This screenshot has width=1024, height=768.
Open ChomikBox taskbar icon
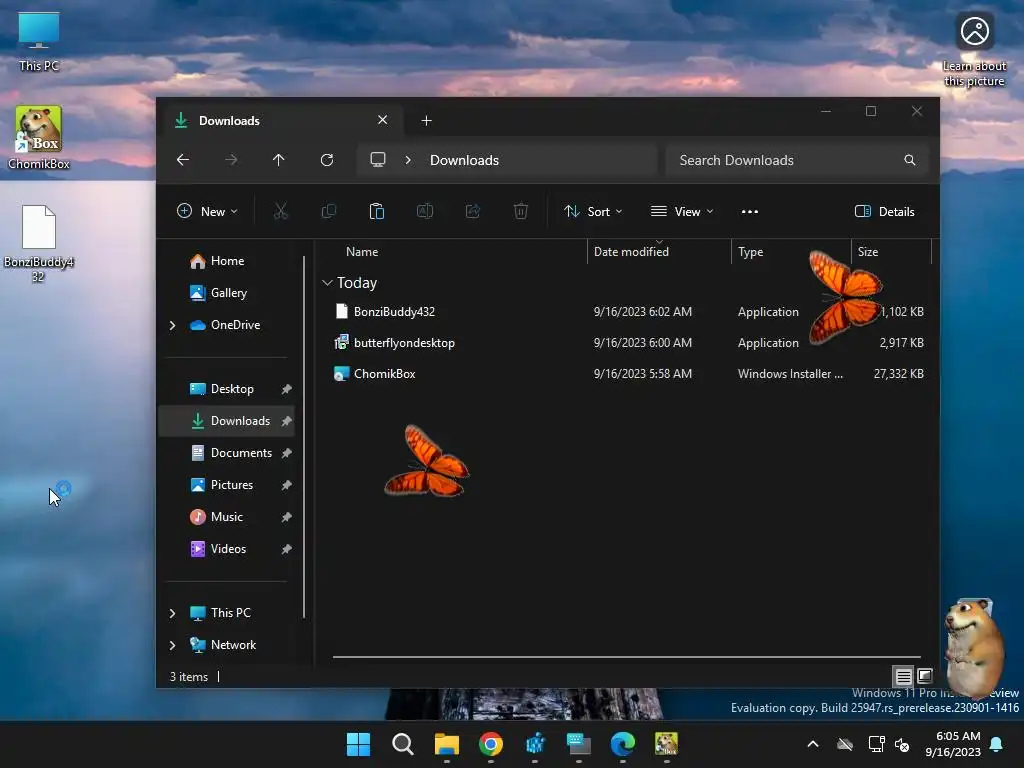[x=666, y=744]
